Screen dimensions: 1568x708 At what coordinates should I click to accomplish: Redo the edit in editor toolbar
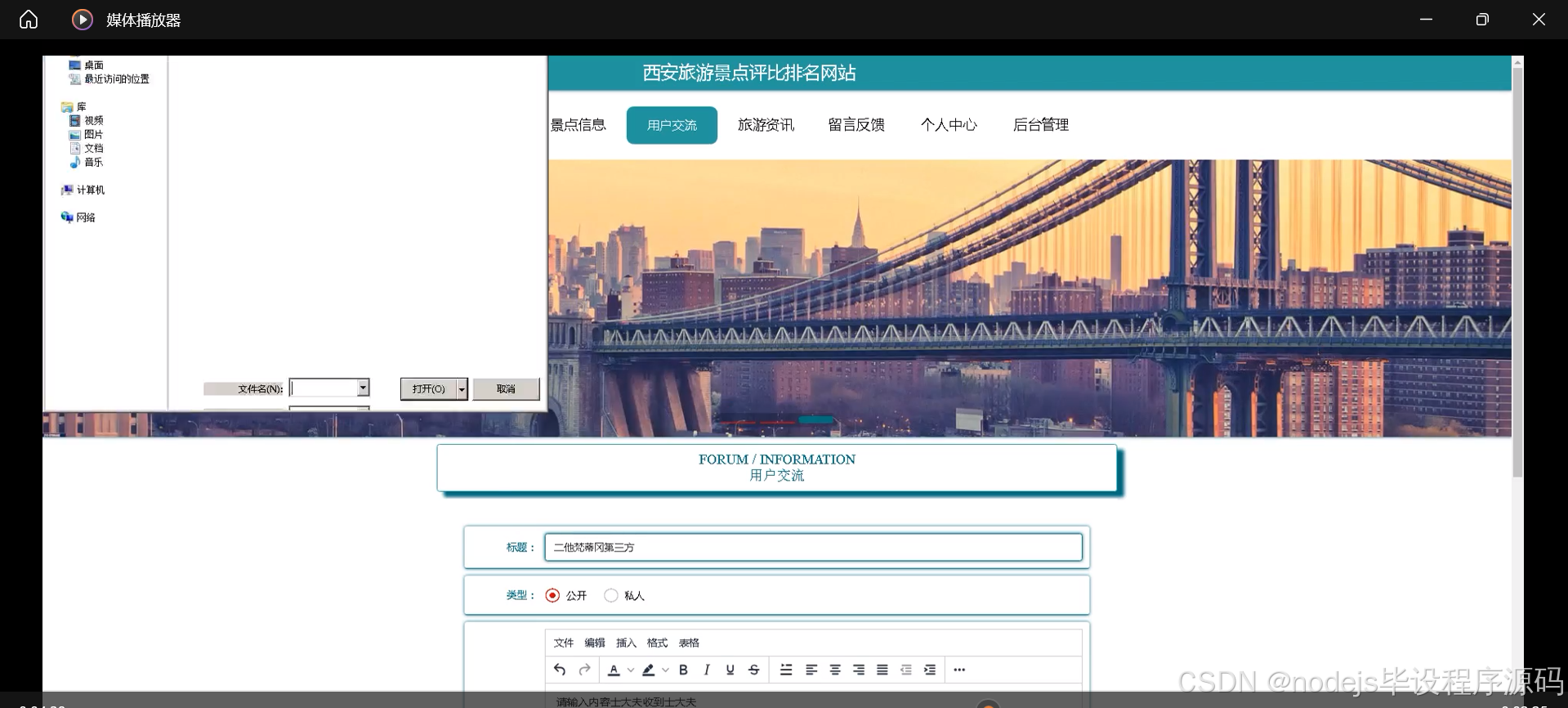click(x=584, y=670)
